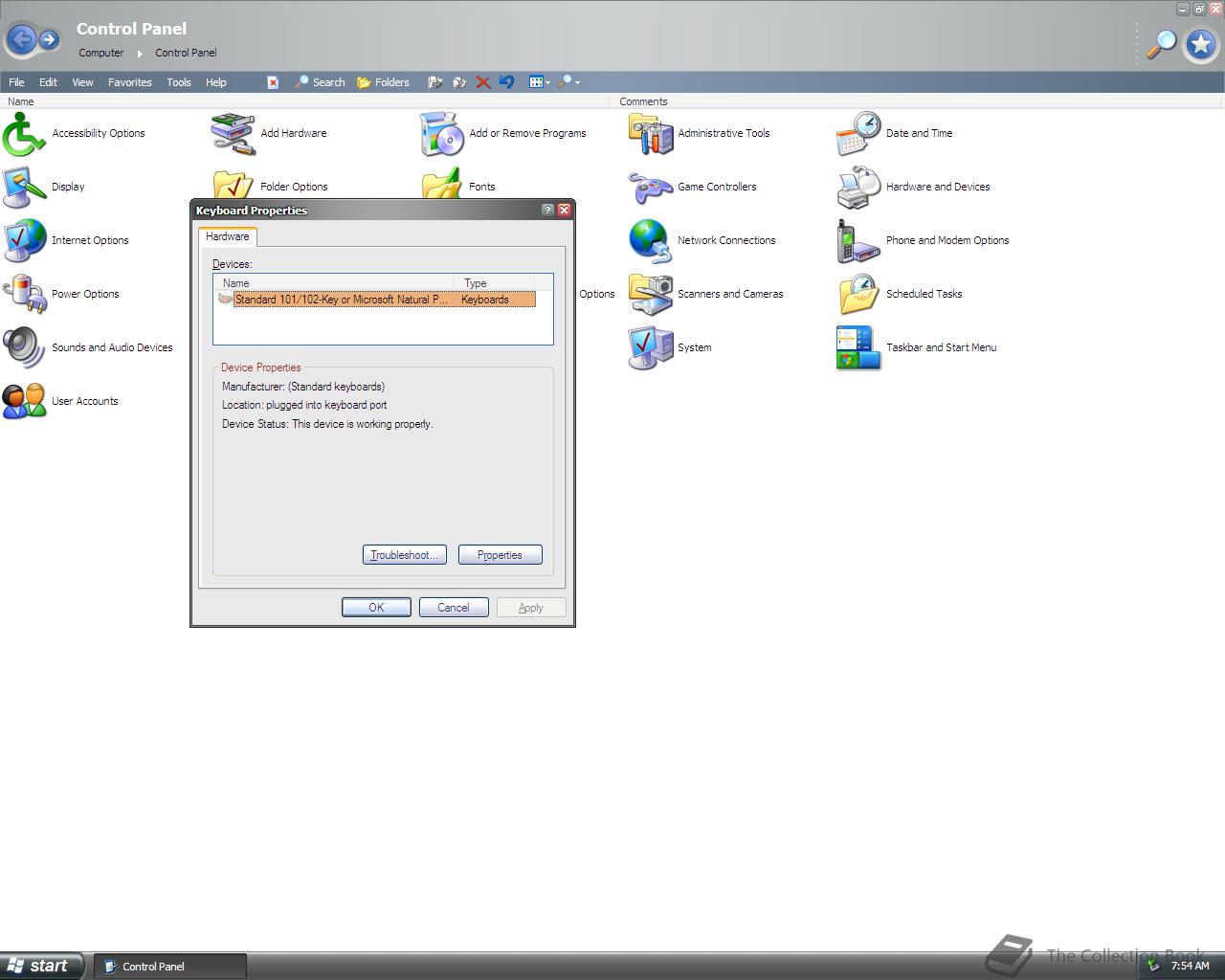Click the star favorites icon top right

pyautogui.click(x=1201, y=44)
